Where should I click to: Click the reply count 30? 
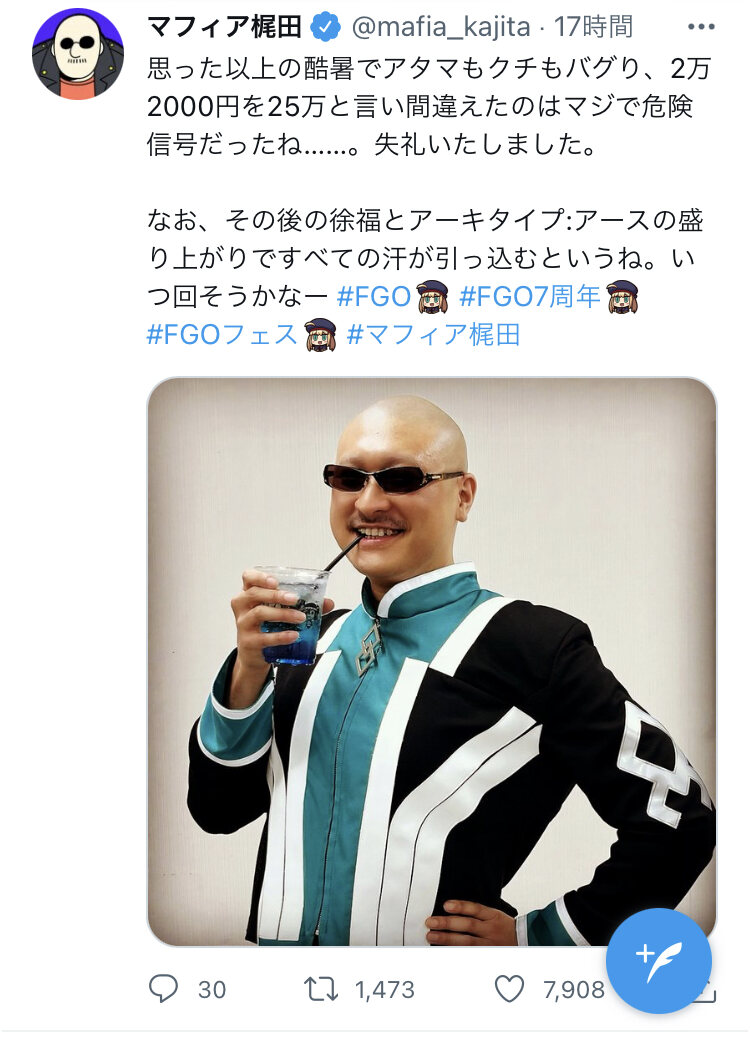pyautogui.click(x=212, y=990)
